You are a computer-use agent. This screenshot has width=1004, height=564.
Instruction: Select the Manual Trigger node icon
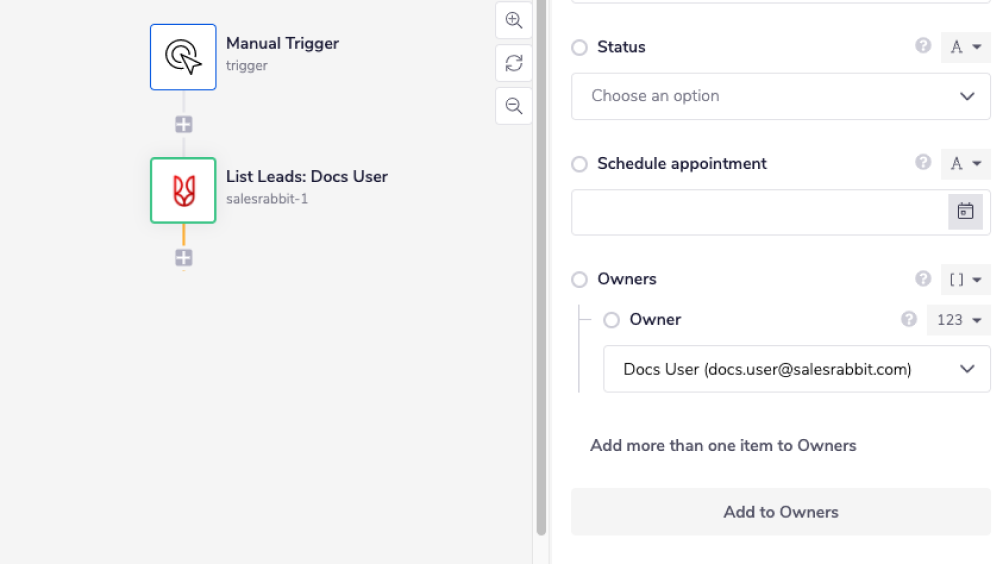click(x=183, y=57)
